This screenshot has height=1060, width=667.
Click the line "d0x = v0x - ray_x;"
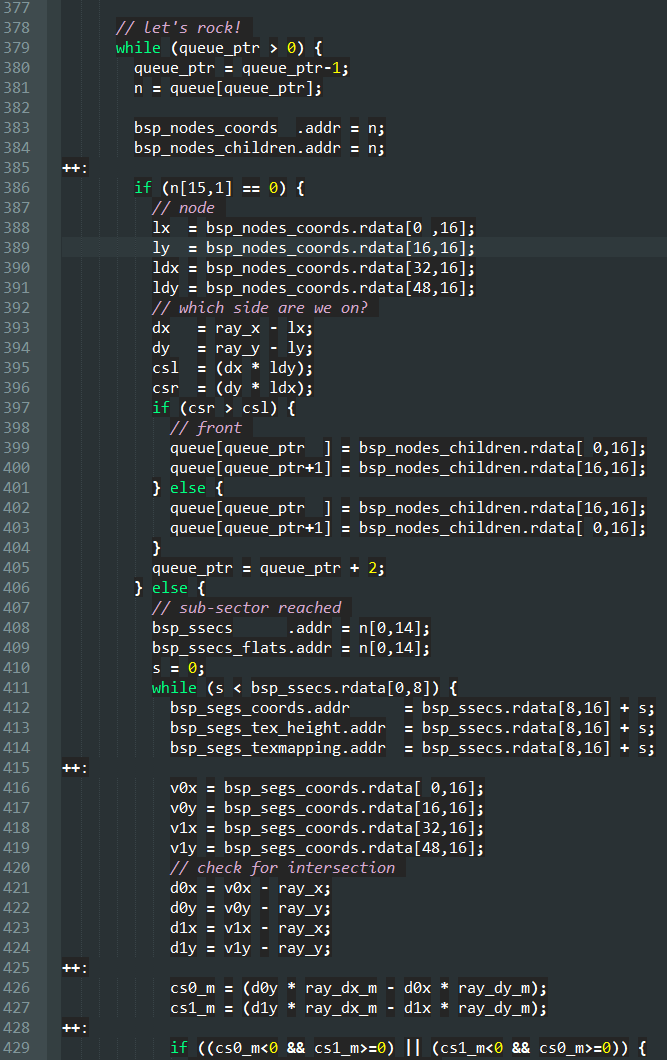point(251,888)
